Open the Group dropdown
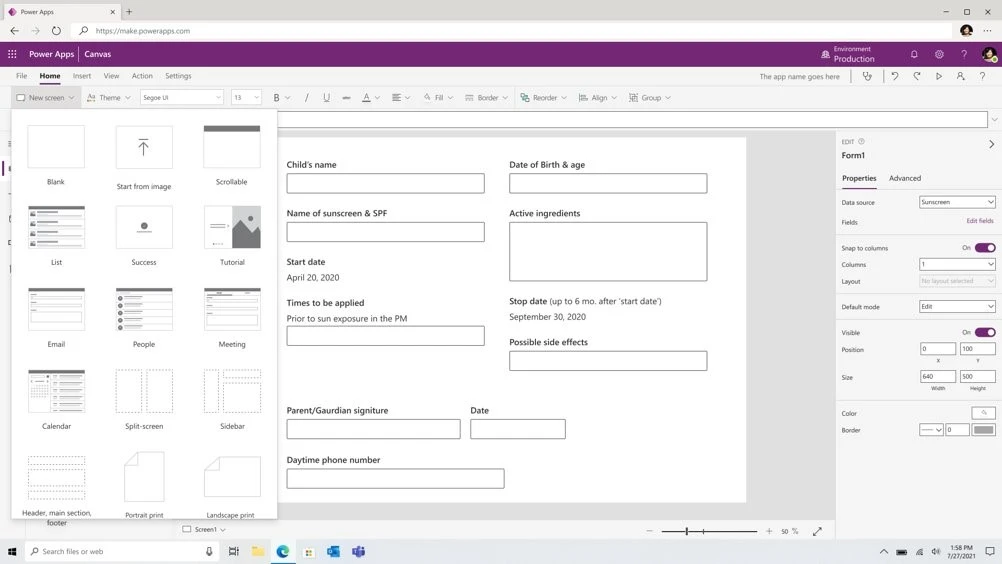The width and height of the screenshot is (1002, 564). tap(649, 98)
